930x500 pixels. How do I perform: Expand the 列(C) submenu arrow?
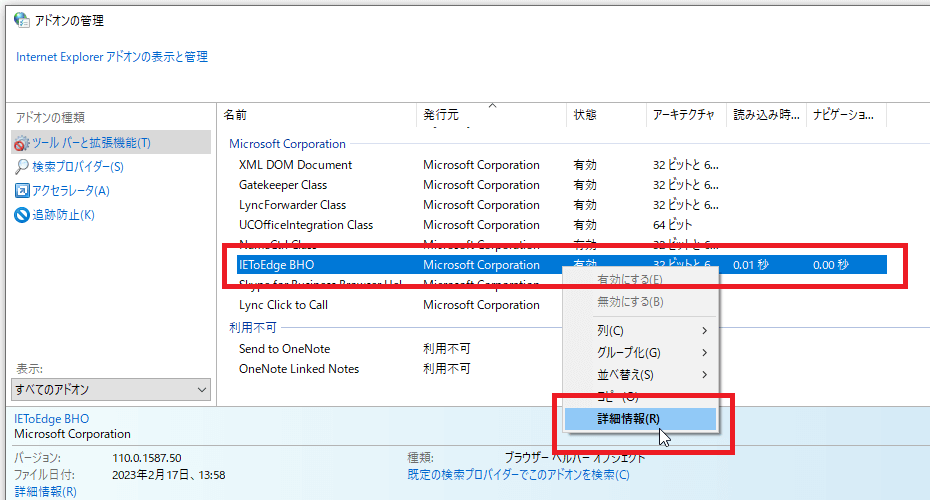click(x=704, y=331)
